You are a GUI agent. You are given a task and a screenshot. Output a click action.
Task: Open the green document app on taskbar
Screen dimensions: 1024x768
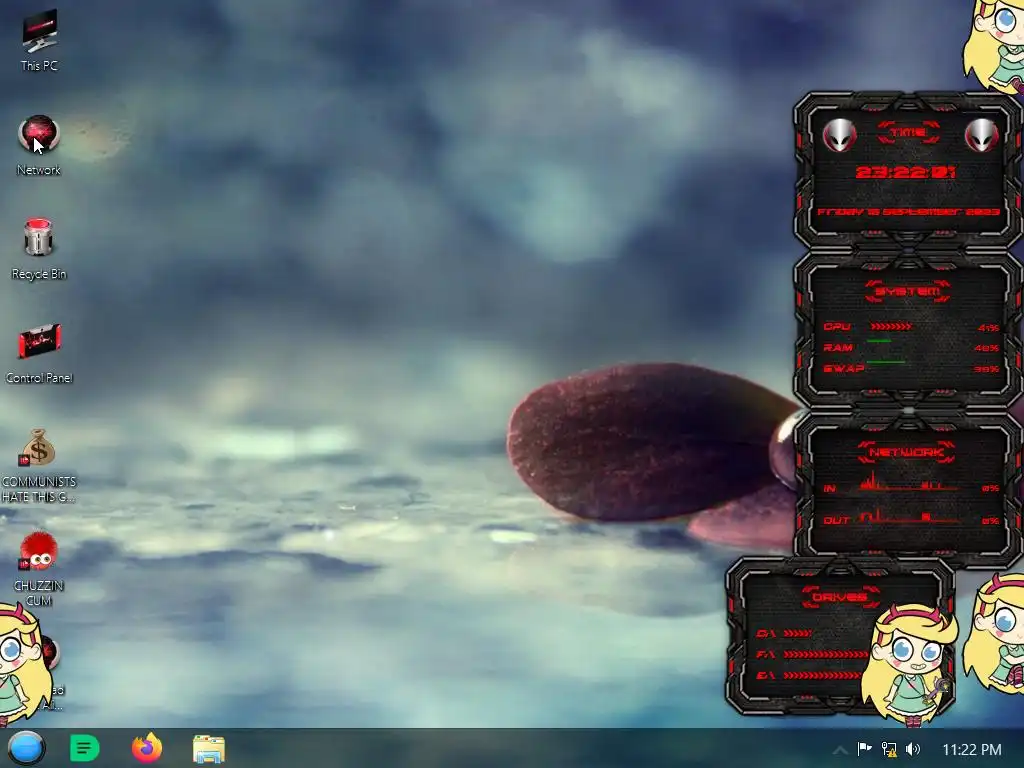[85, 748]
